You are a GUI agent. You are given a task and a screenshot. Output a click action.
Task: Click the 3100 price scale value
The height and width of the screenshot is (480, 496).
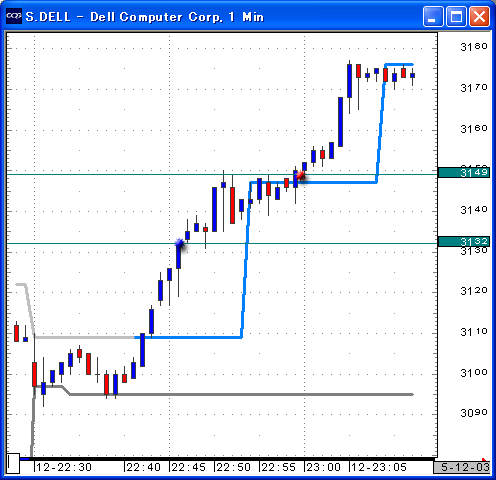(x=474, y=373)
